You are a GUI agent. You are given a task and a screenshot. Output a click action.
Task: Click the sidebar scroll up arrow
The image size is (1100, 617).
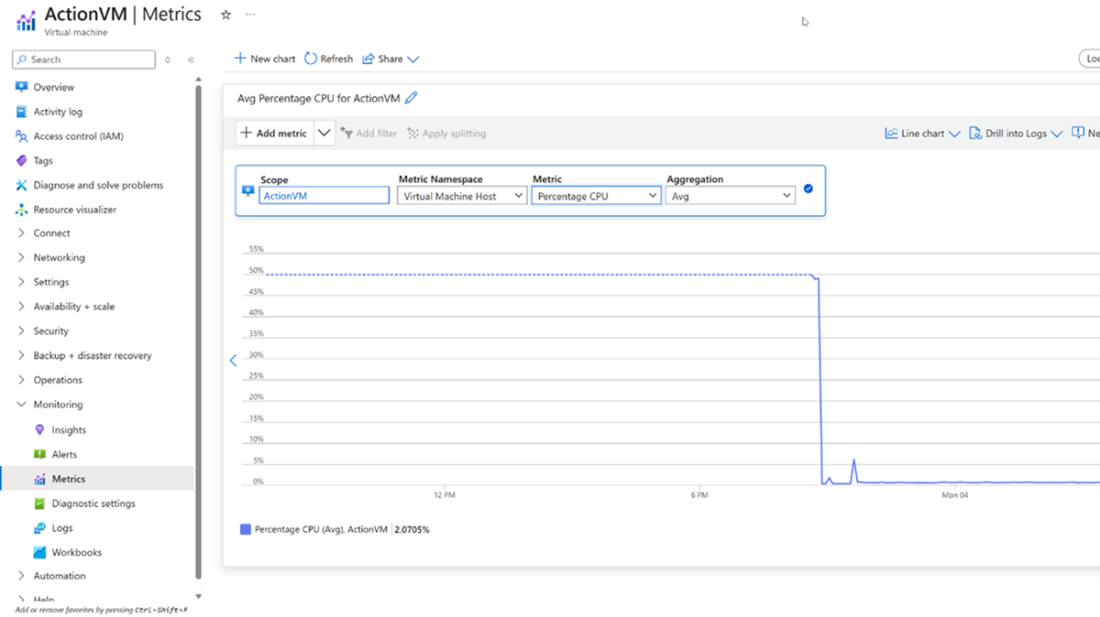click(x=199, y=80)
